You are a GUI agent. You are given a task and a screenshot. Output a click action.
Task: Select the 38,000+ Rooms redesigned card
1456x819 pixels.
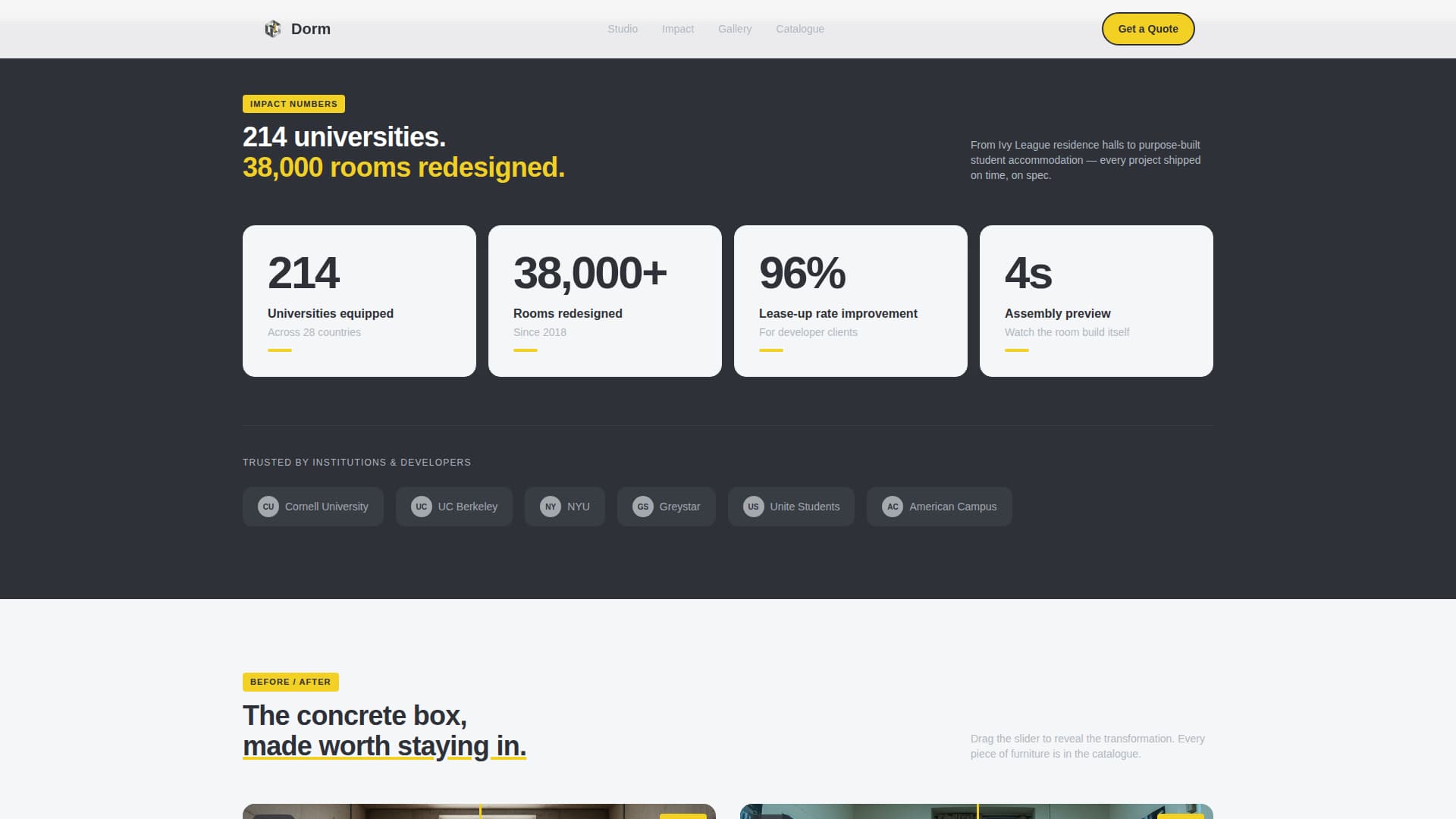click(x=604, y=301)
